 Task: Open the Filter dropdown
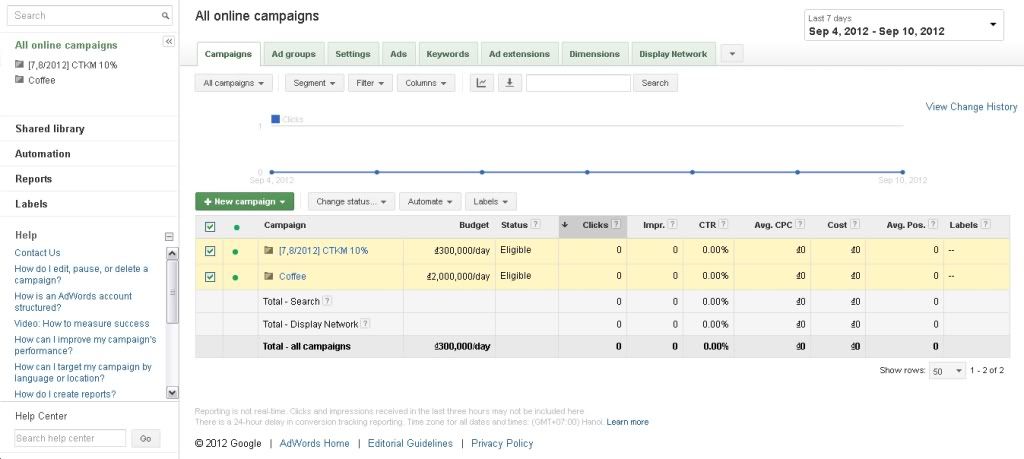370,84
